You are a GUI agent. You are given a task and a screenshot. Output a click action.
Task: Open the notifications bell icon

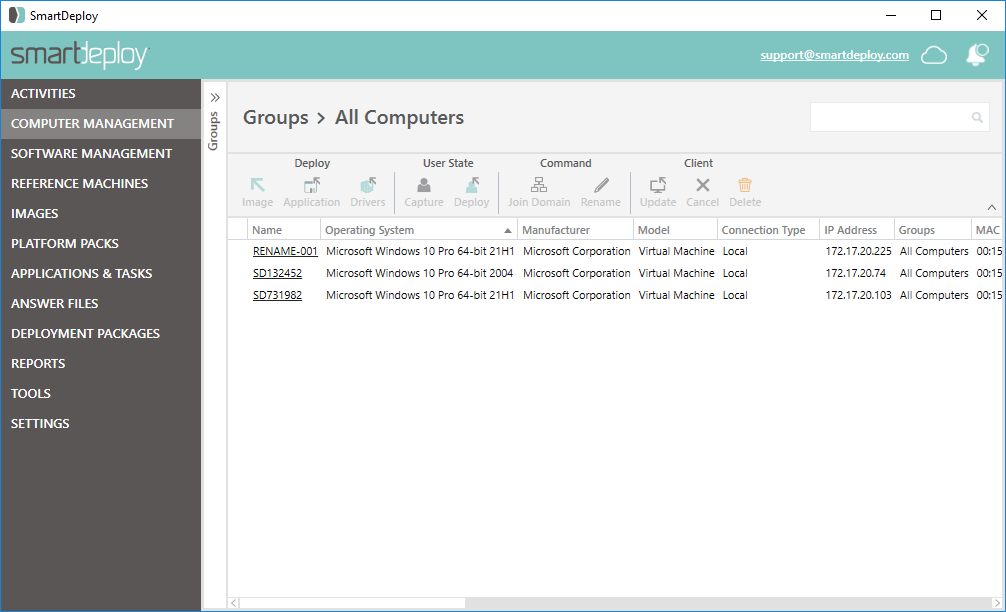[x=976, y=55]
